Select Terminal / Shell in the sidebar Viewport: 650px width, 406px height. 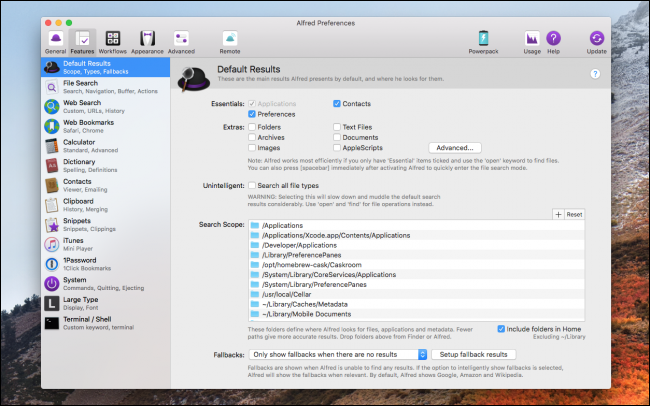(x=106, y=323)
